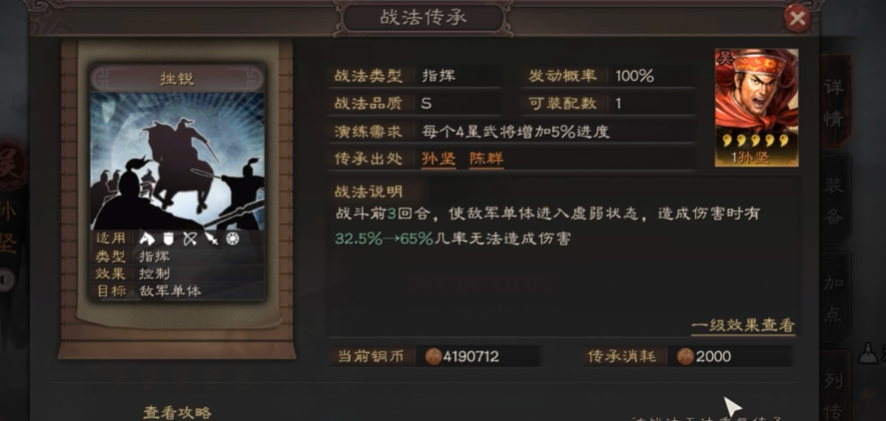Click the copper coin icon beside 4190712
Viewport: 886px width, 421px height.
point(433,357)
